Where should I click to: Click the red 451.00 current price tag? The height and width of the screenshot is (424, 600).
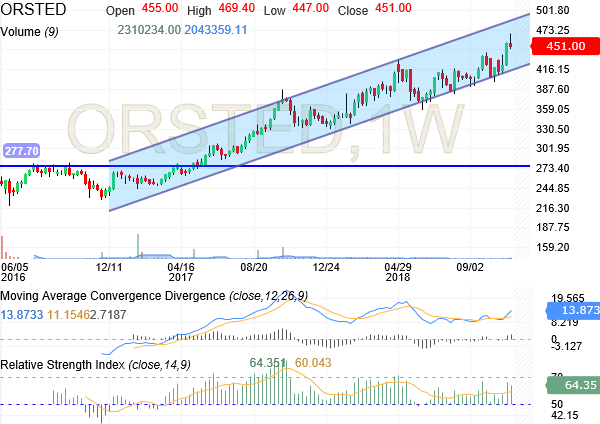coord(565,46)
